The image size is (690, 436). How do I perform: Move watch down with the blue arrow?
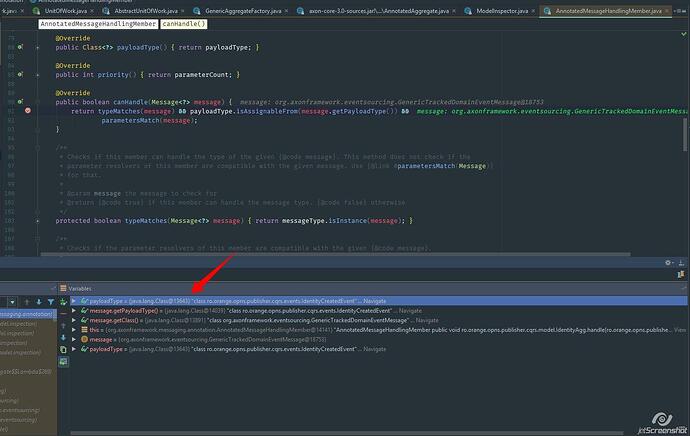tap(63, 338)
